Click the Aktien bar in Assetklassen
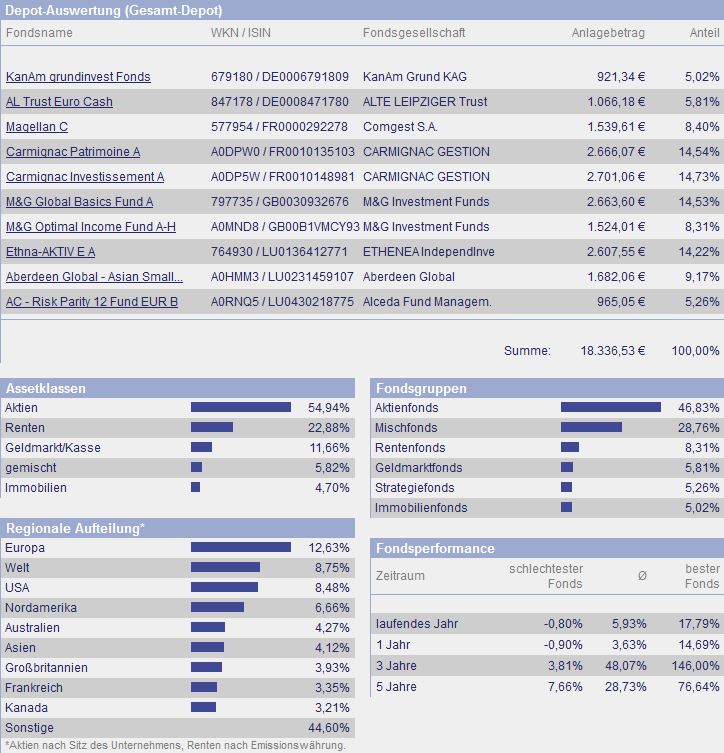 [x=241, y=408]
